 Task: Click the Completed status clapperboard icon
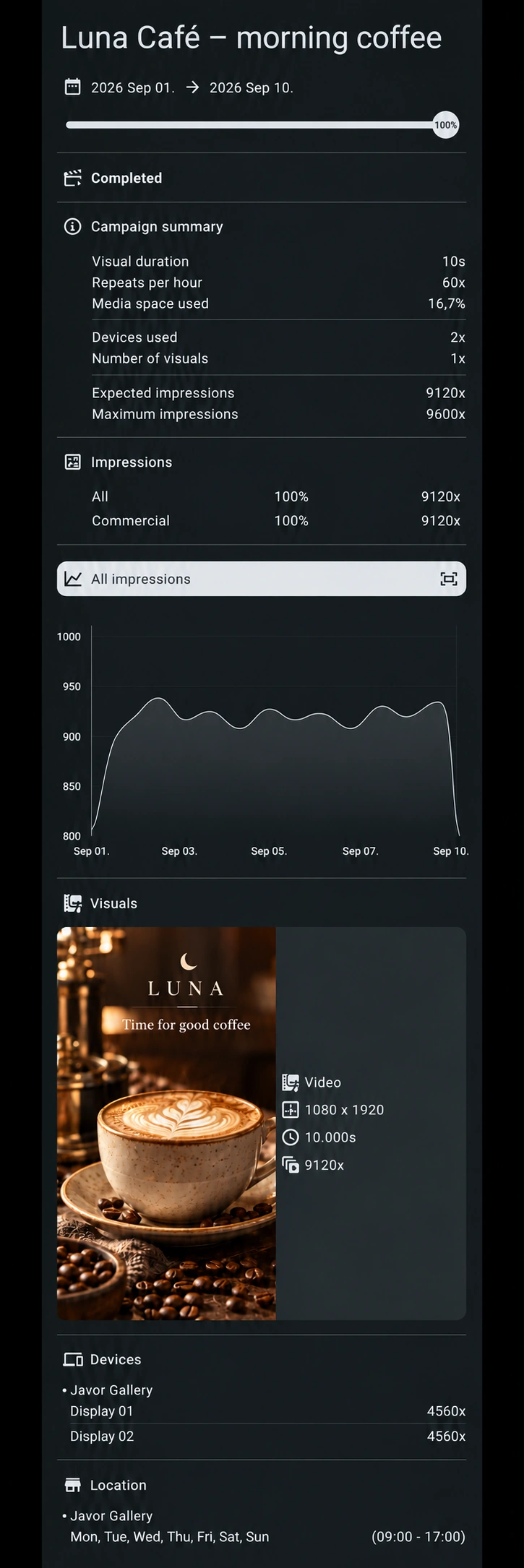tap(72, 178)
